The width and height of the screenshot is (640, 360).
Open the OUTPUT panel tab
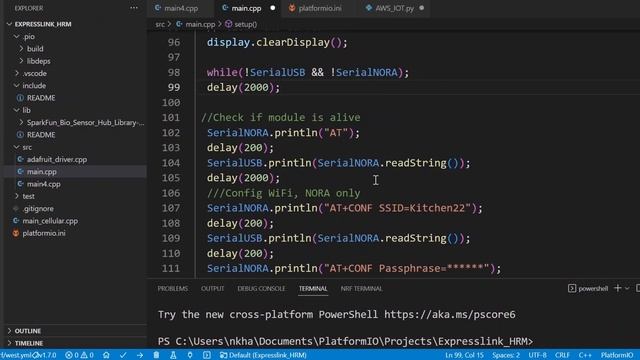212,289
